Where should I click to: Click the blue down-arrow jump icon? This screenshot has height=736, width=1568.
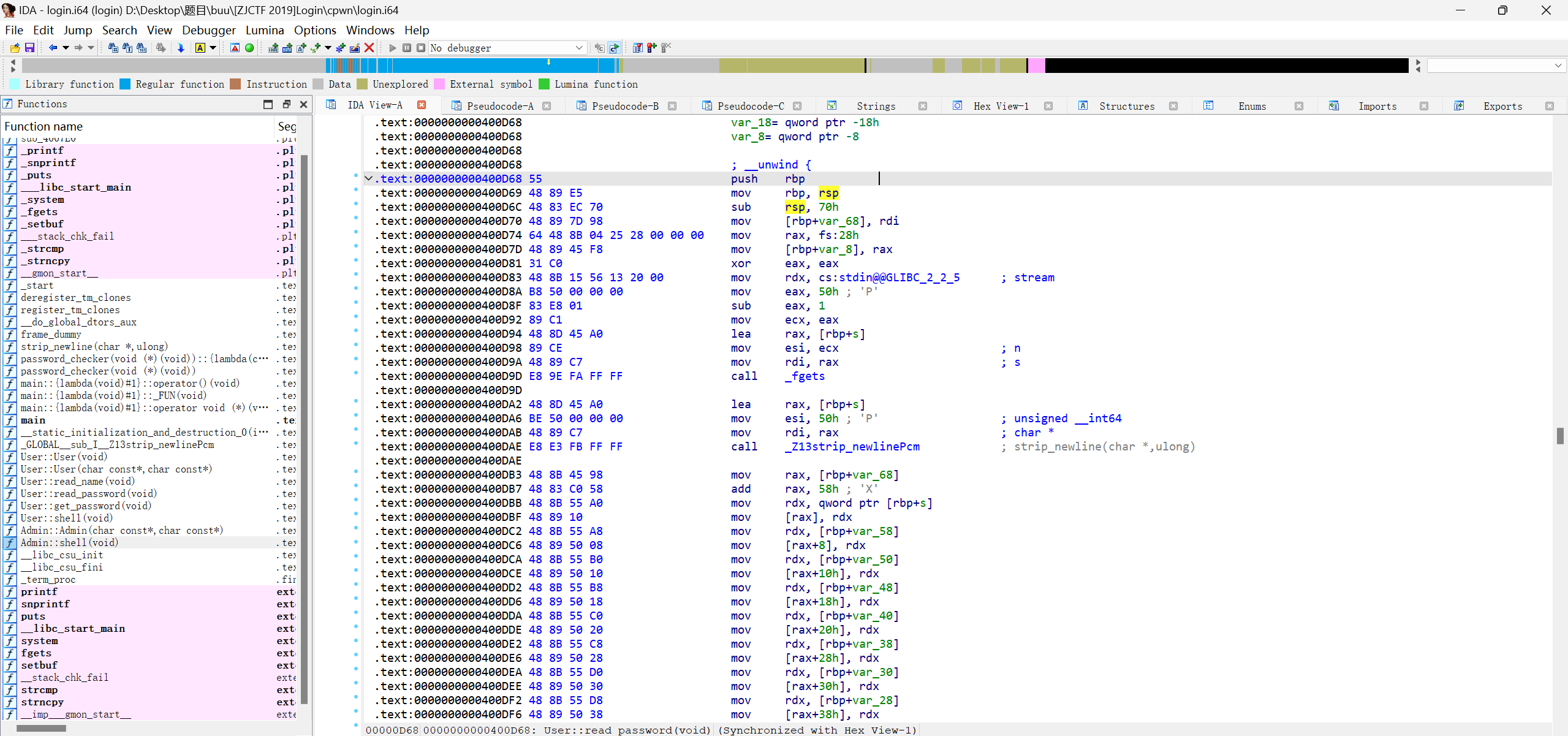click(181, 48)
